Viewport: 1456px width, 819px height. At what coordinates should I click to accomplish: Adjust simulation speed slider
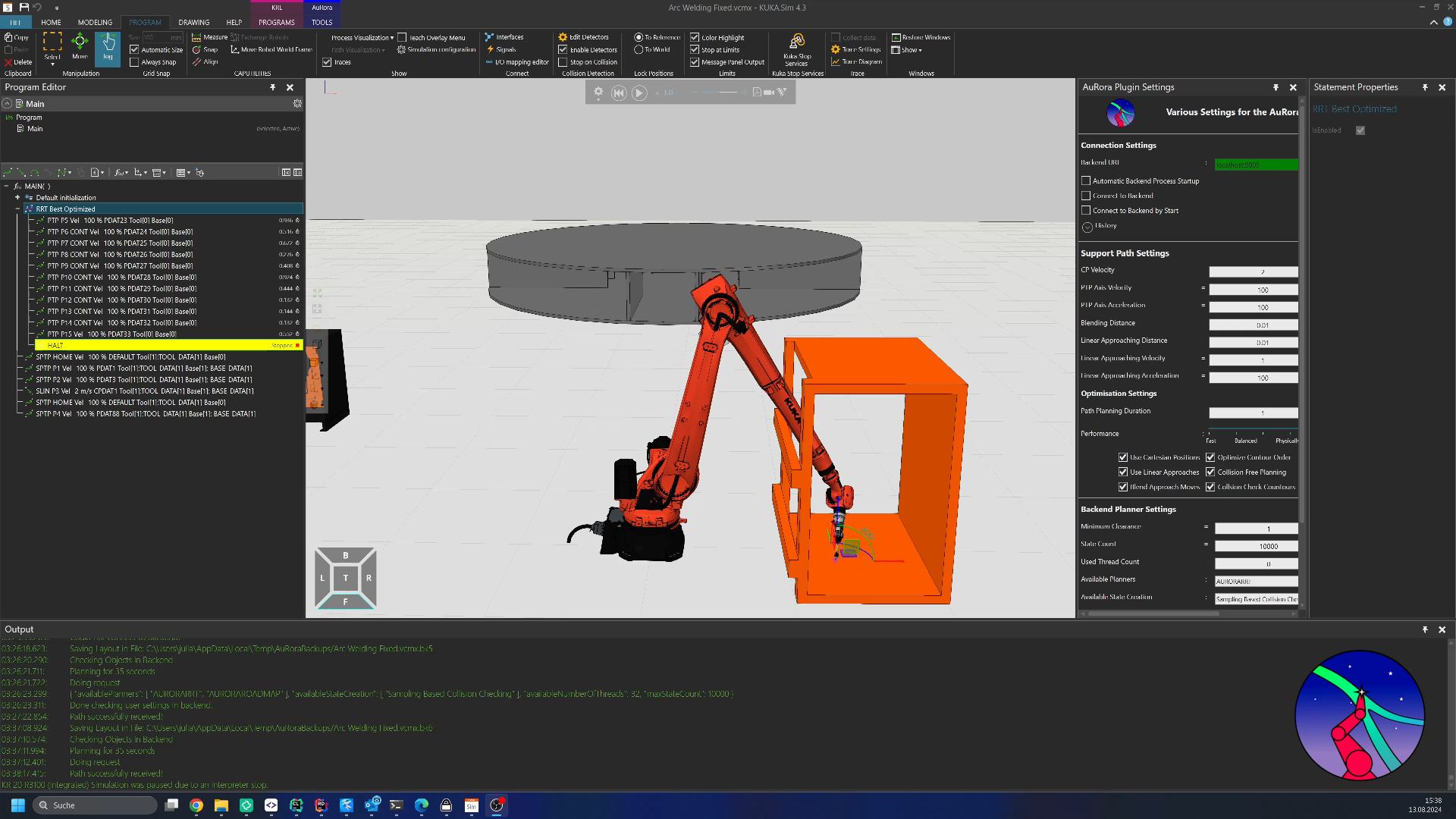[718, 93]
